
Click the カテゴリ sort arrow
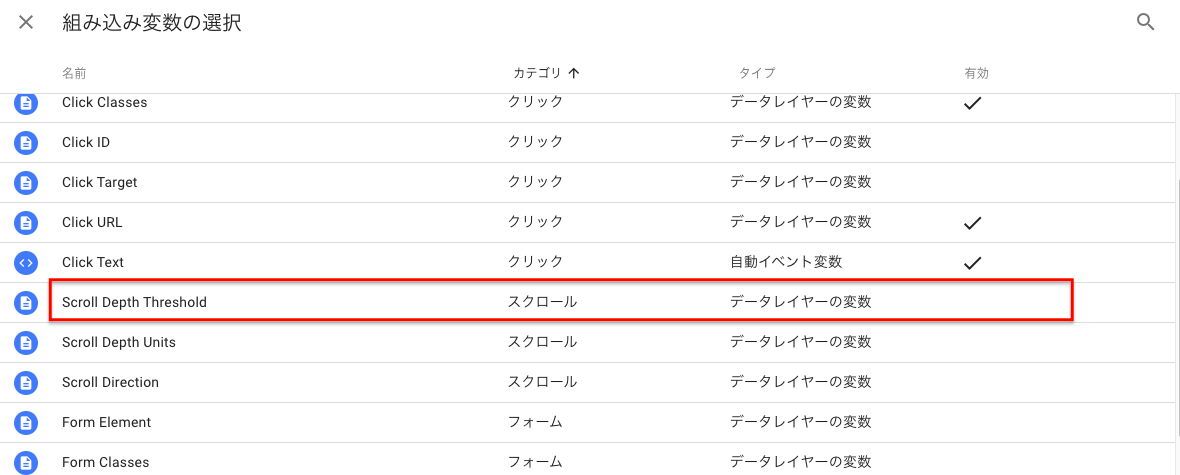pyautogui.click(x=574, y=73)
